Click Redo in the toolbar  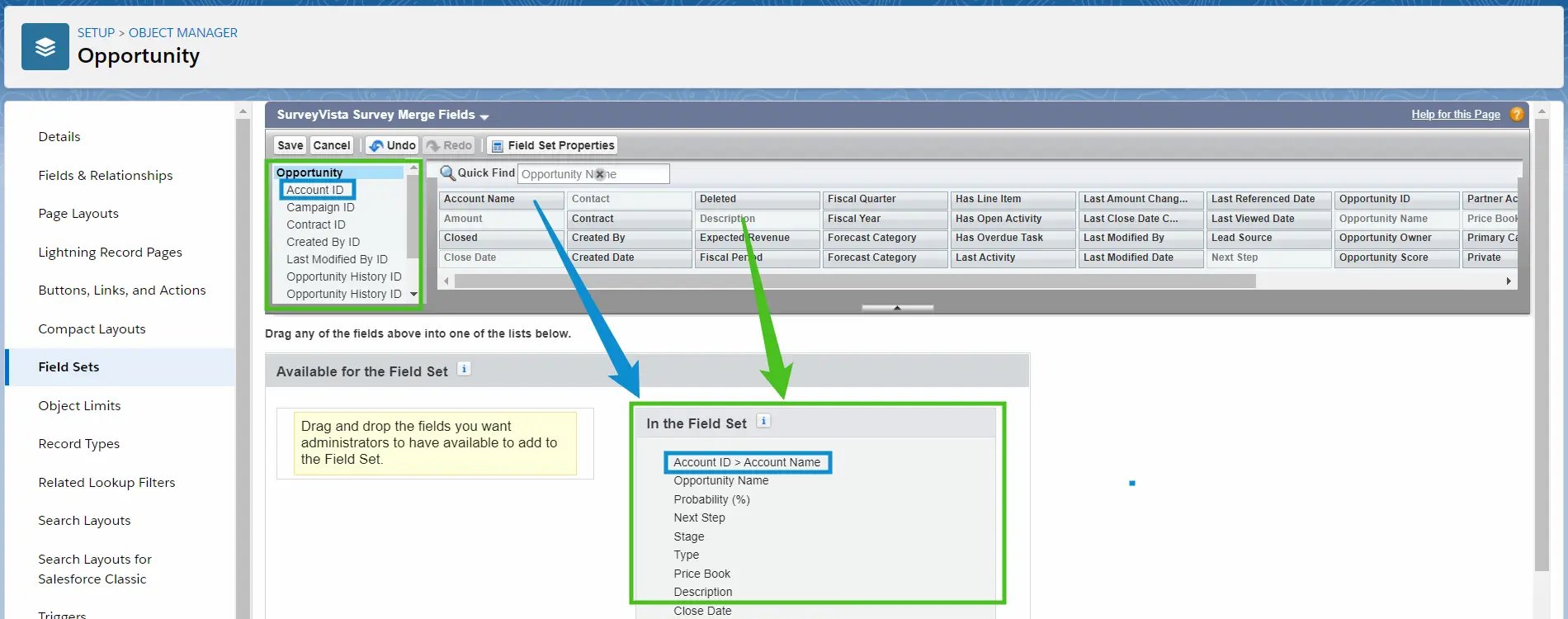pyautogui.click(x=449, y=145)
